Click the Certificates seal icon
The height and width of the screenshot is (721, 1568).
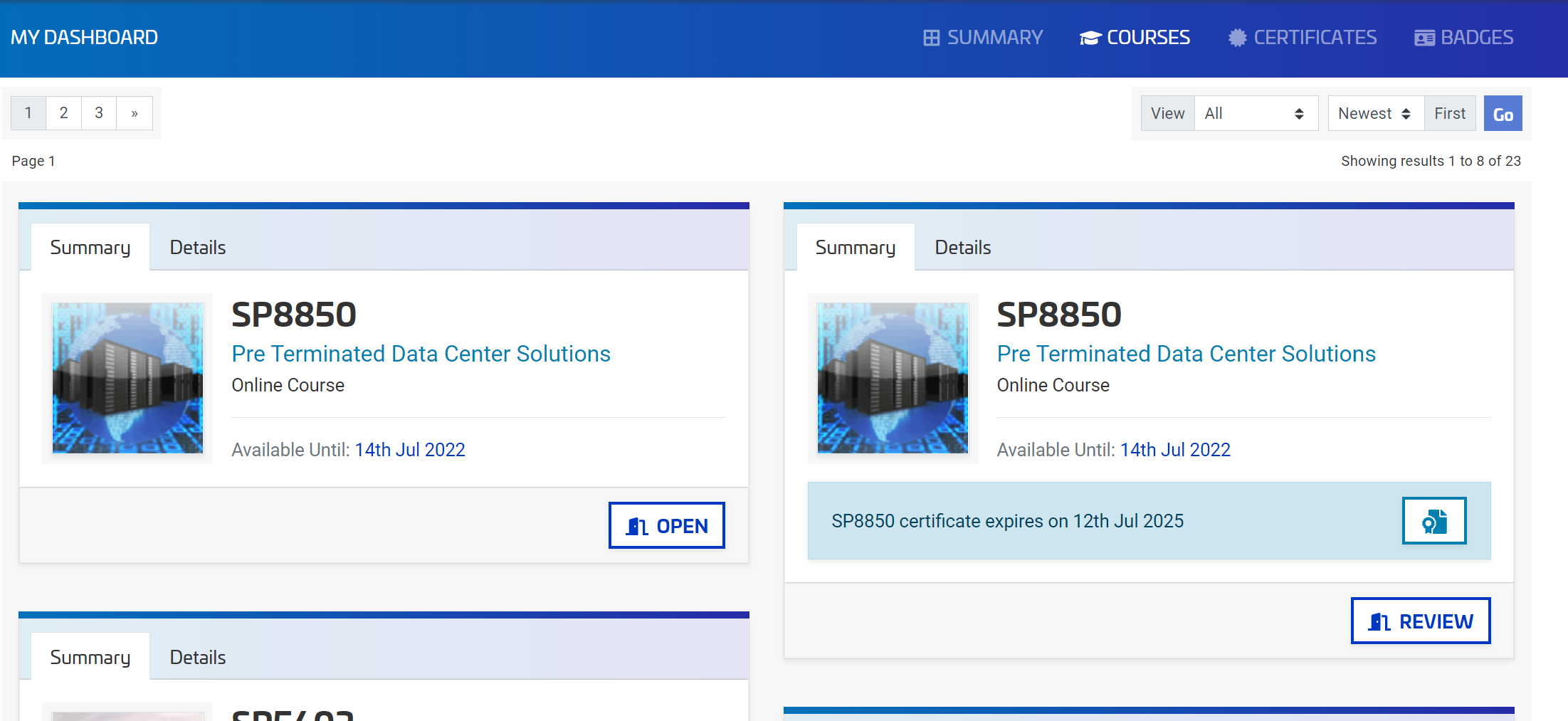(1237, 38)
